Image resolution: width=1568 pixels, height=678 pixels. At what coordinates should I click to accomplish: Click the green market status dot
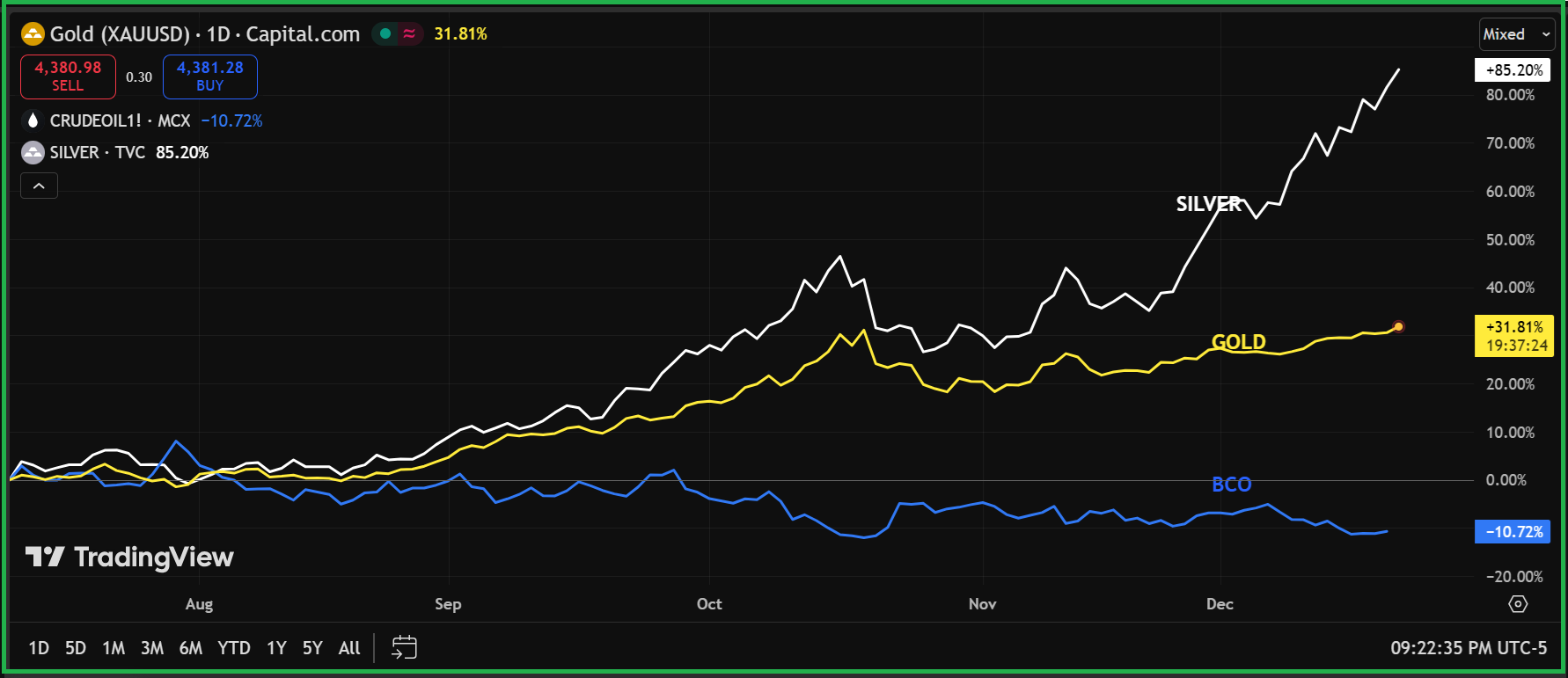tap(385, 34)
